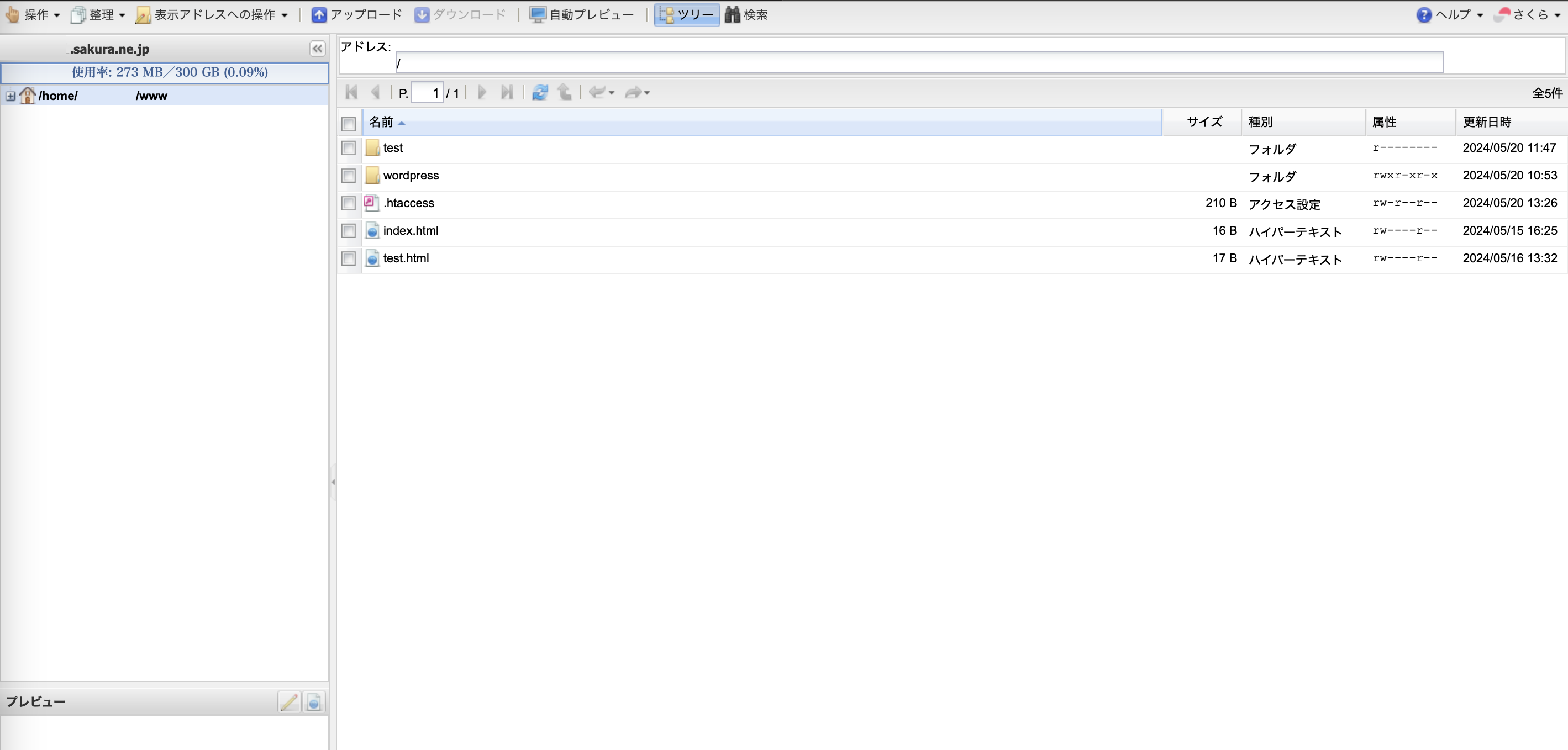Select the .htaccess file name

coord(409,203)
